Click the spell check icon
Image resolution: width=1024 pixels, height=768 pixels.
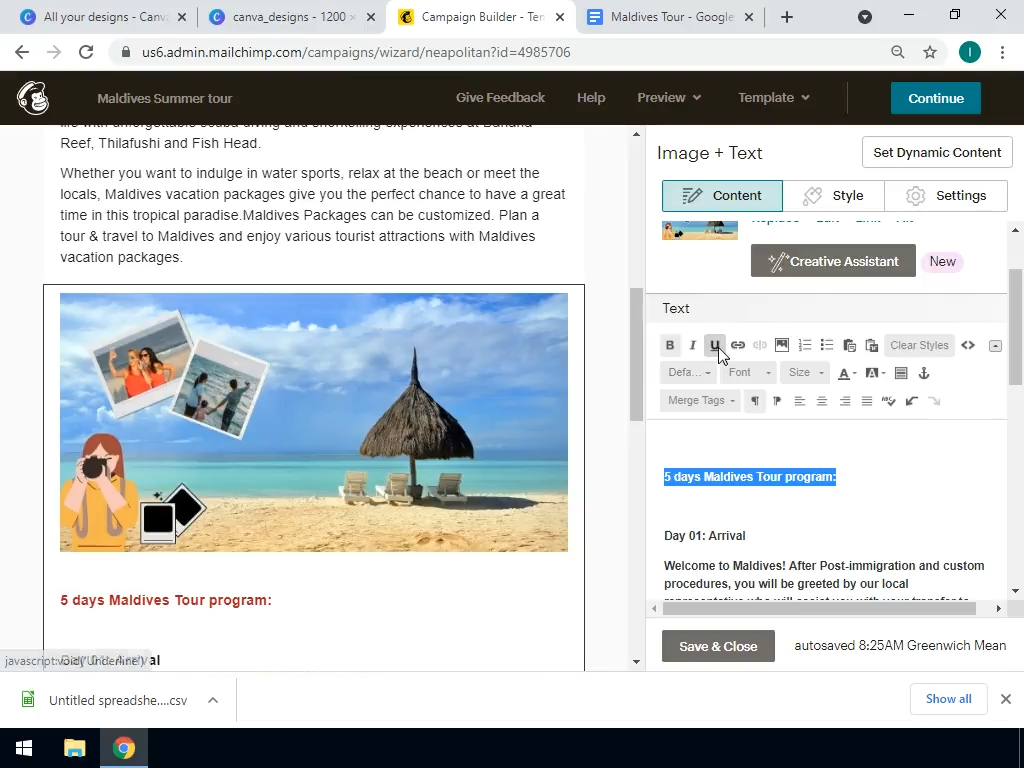click(x=889, y=401)
